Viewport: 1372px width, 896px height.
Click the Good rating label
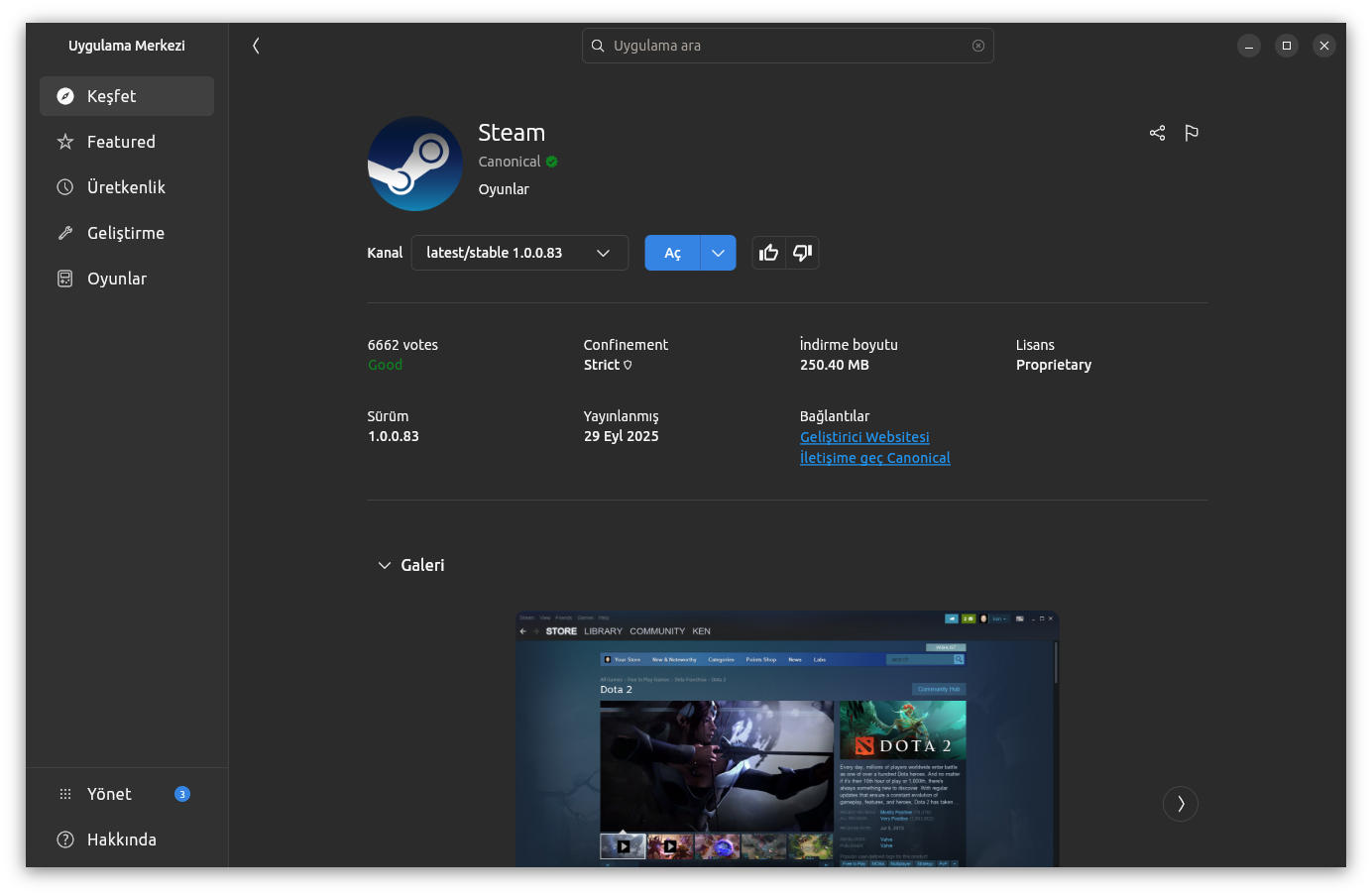point(386,365)
